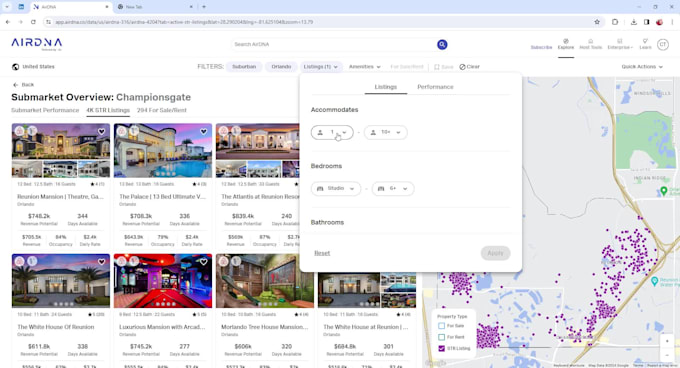Click the United States region label
680x368 pixels.
[x=39, y=67]
